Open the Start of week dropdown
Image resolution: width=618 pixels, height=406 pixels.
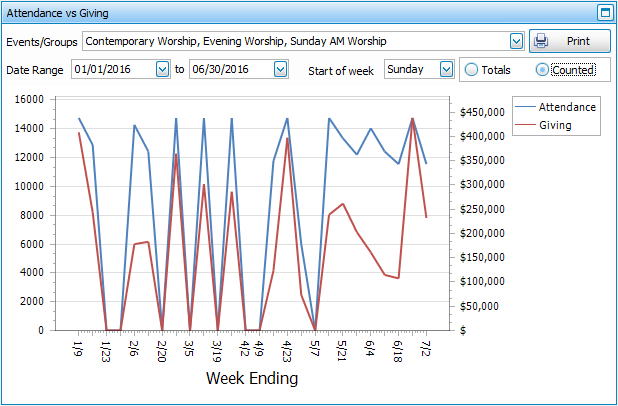(446, 69)
